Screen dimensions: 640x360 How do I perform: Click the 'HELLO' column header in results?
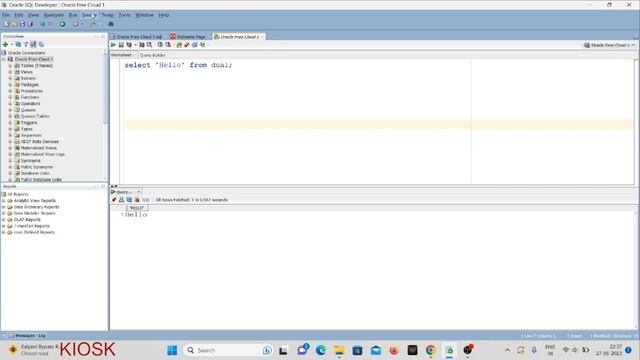pyautogui.click(x=136, y=208)
